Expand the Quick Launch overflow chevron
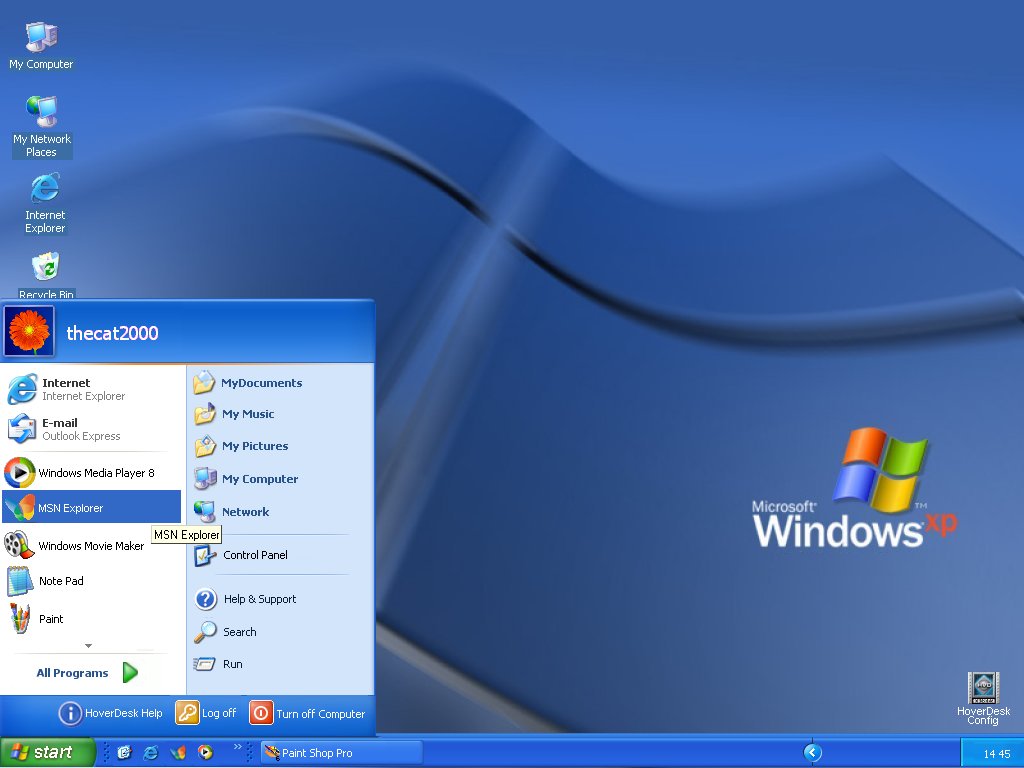Screen dimensions: 1024x768 point(238,747)
